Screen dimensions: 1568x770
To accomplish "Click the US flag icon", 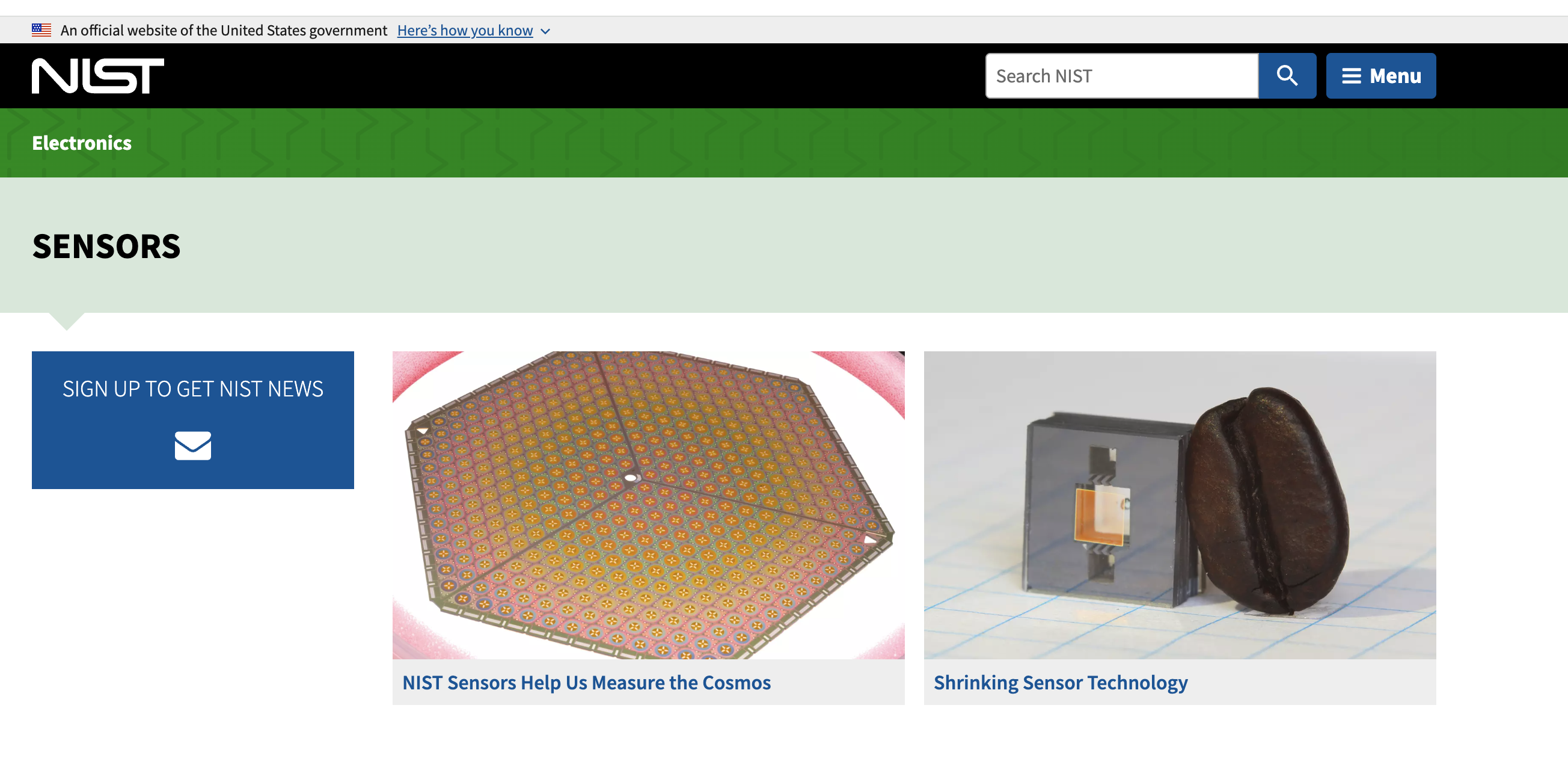I will pos(41,30).
